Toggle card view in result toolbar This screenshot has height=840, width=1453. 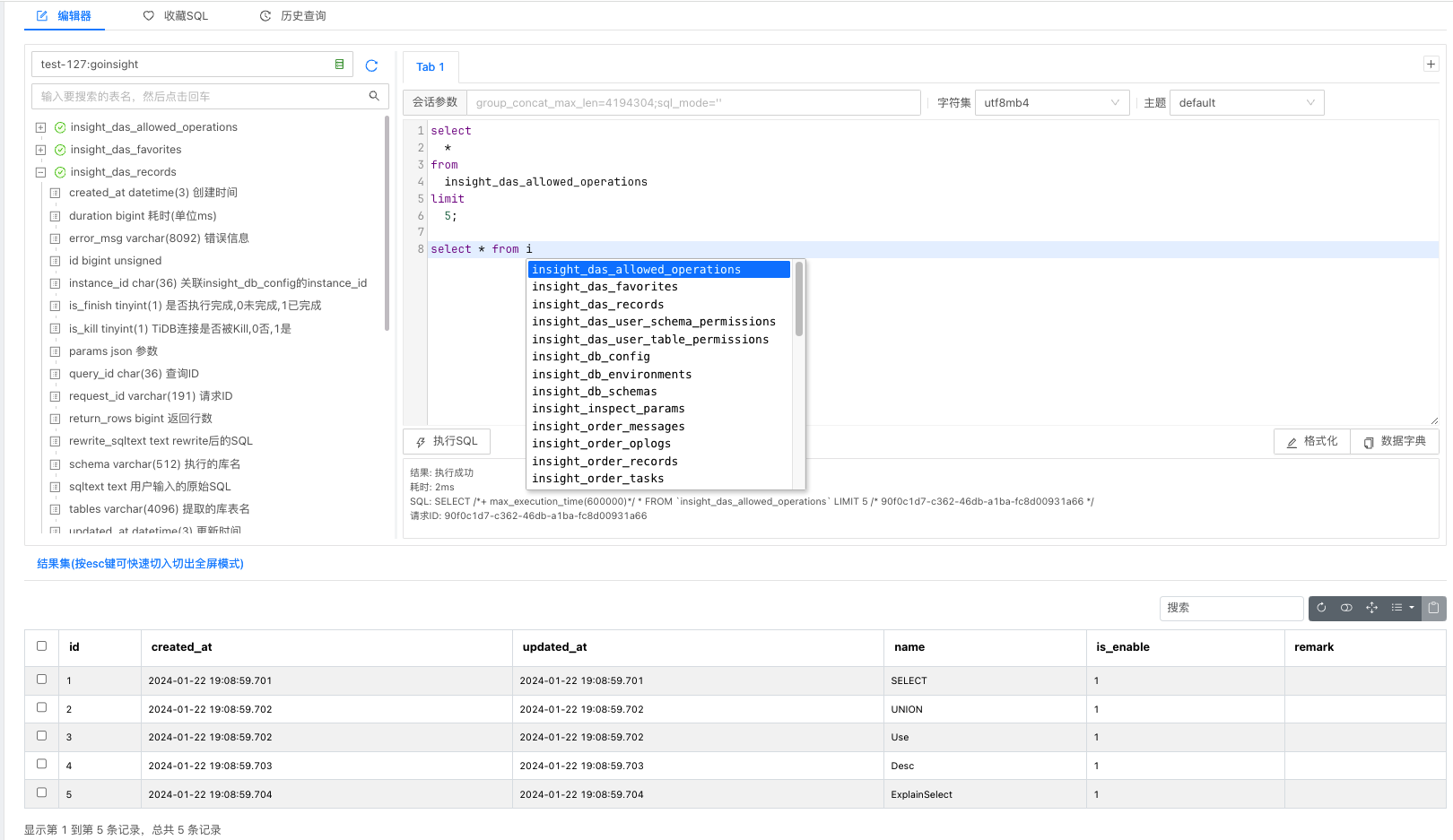1346,608
